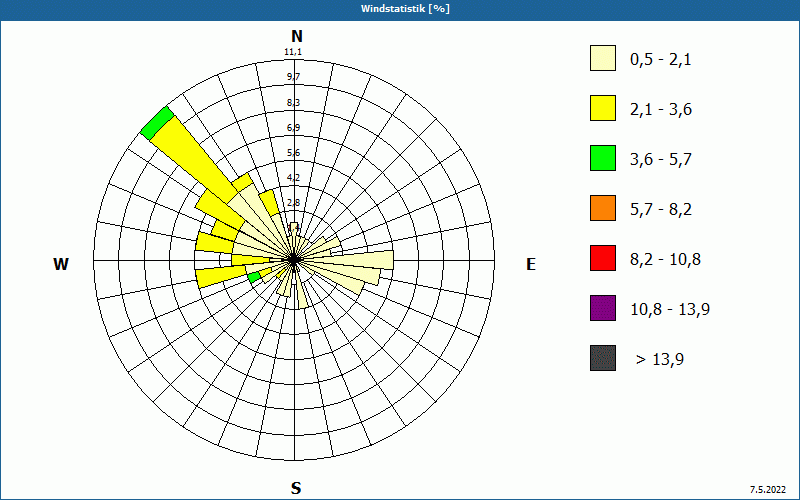Image resolution: width=800 pixels, height=500 pixels.
Task: Click the 6,9 ring scale value
Action: [x=293, y=128]
